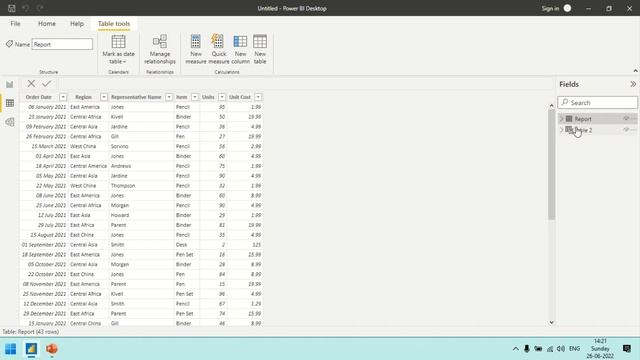Select the Table tools tab
The image size is (640, 360).
[x=114, y=24]
